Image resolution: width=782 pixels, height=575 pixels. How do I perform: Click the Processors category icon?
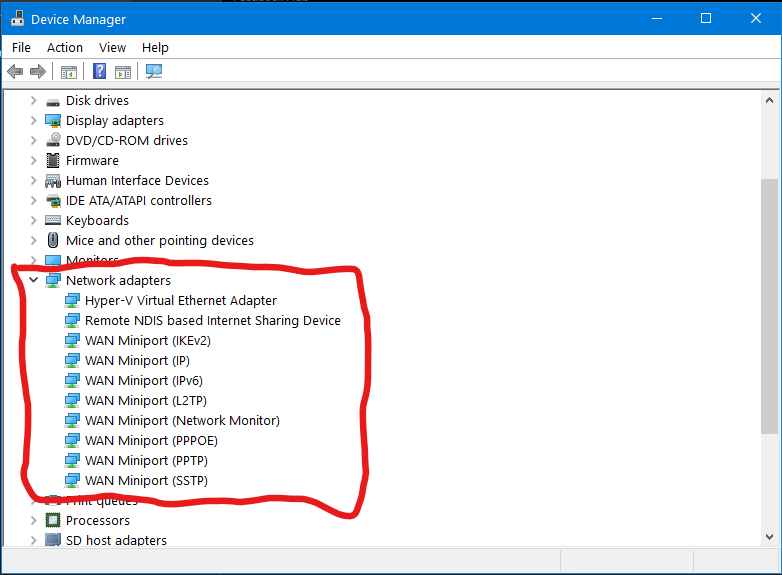53,520
